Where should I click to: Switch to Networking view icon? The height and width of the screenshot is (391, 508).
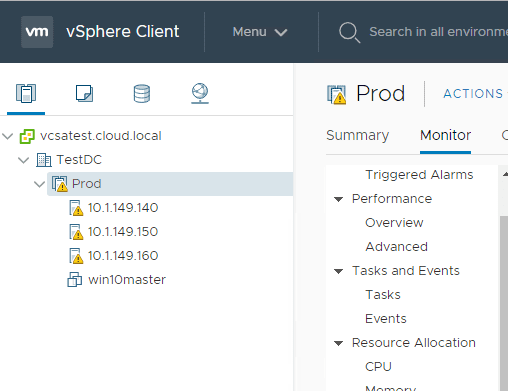point(200,93)
